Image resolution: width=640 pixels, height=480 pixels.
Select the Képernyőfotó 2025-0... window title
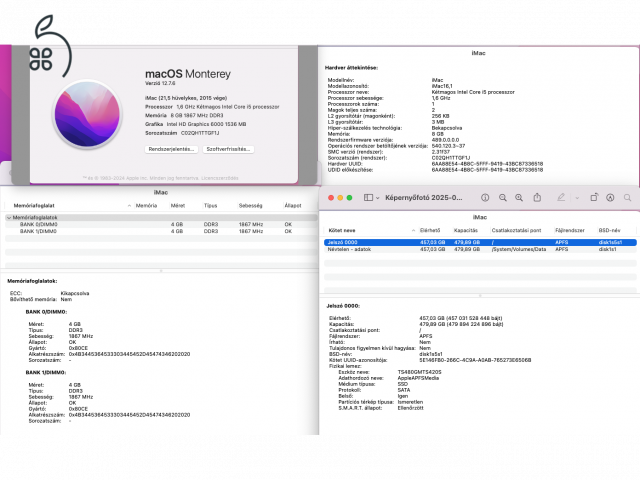click(x=424, y=198)
